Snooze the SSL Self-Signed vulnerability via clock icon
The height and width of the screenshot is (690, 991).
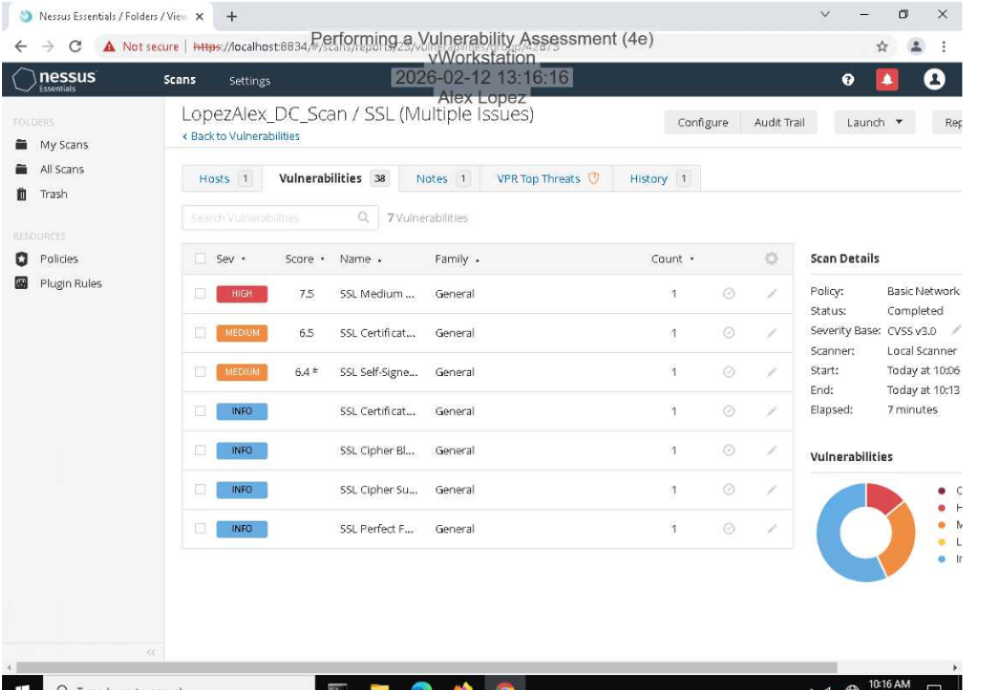pos(729,371)
